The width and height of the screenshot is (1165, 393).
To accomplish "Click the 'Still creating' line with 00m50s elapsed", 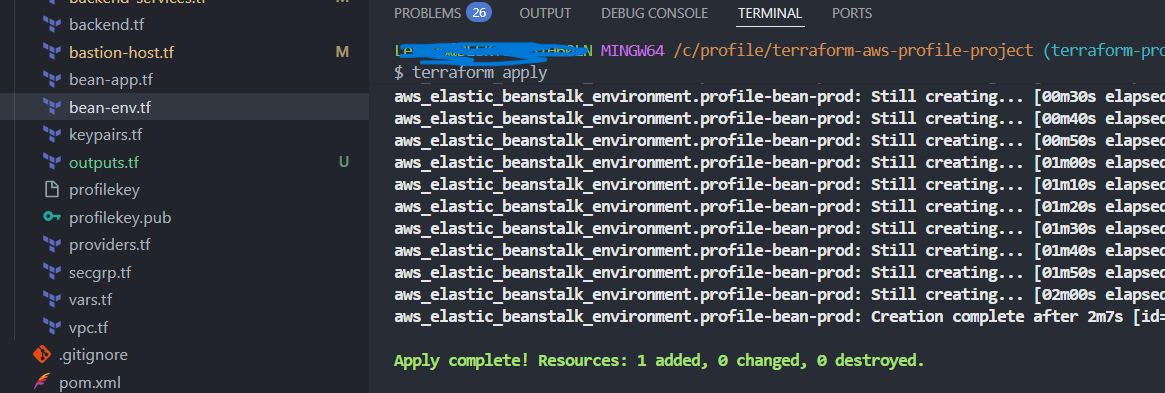I will [779, 140].
